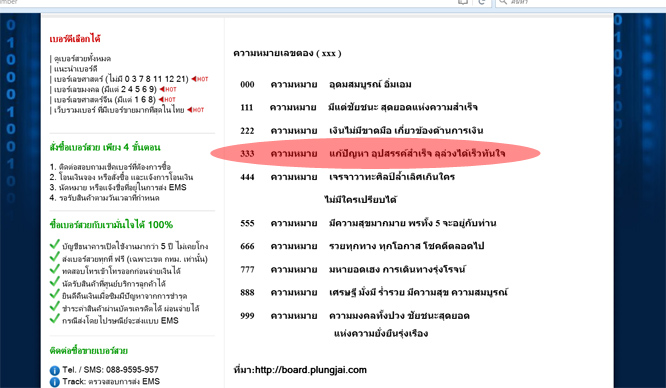Click the number 333 in the highlighted row
This screenshot has width=666, height=388.
click(247, 154)
